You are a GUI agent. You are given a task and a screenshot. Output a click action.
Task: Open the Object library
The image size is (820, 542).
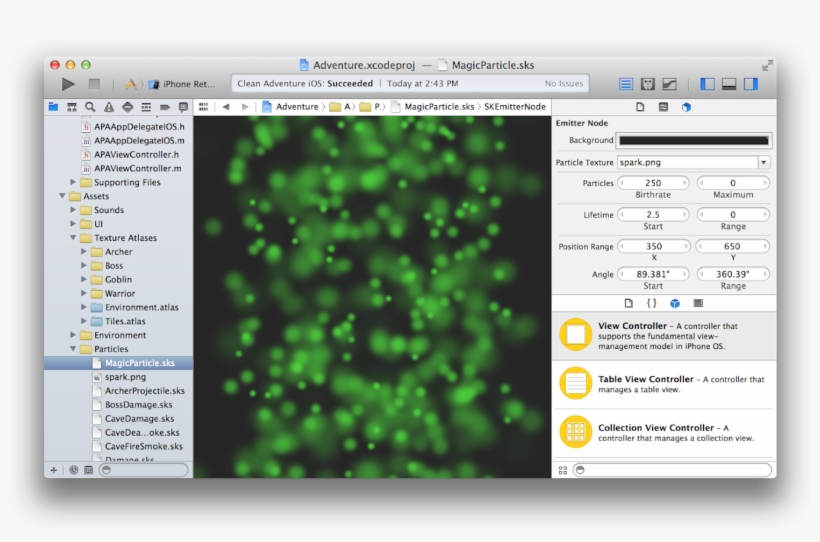point(675,303)
